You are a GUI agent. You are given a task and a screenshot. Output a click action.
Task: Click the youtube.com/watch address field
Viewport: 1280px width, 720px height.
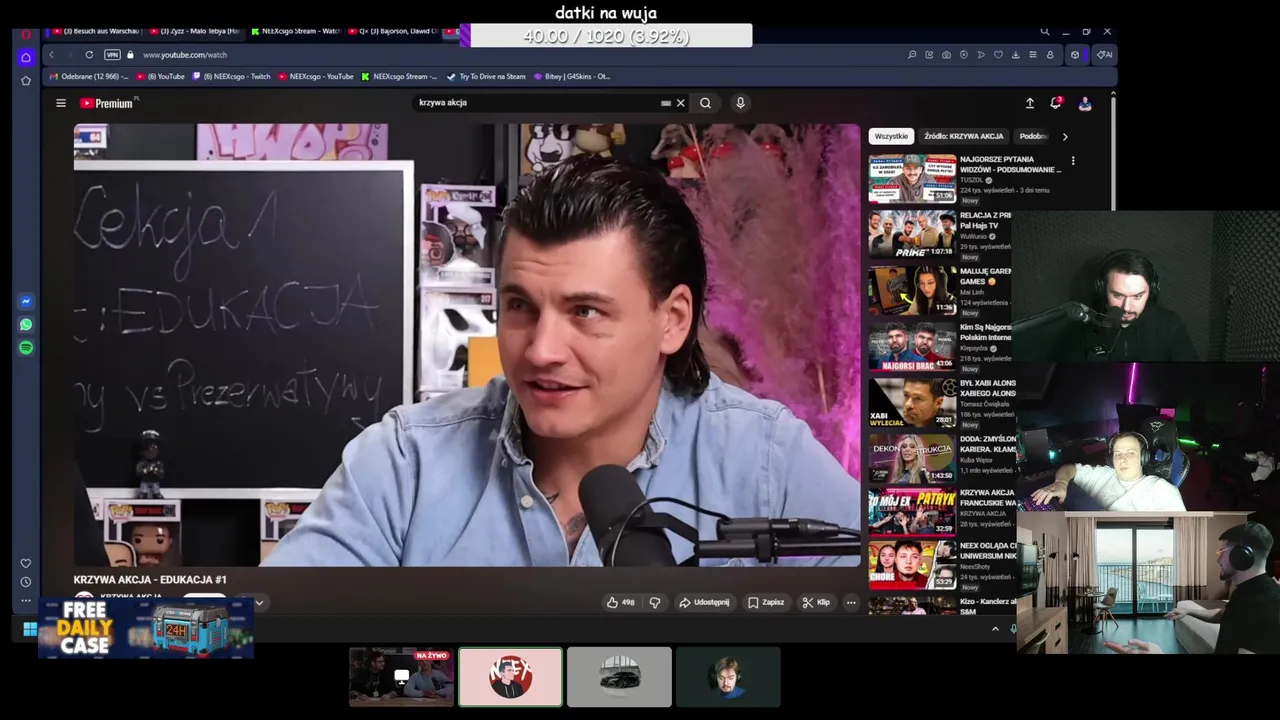(185, 55)
